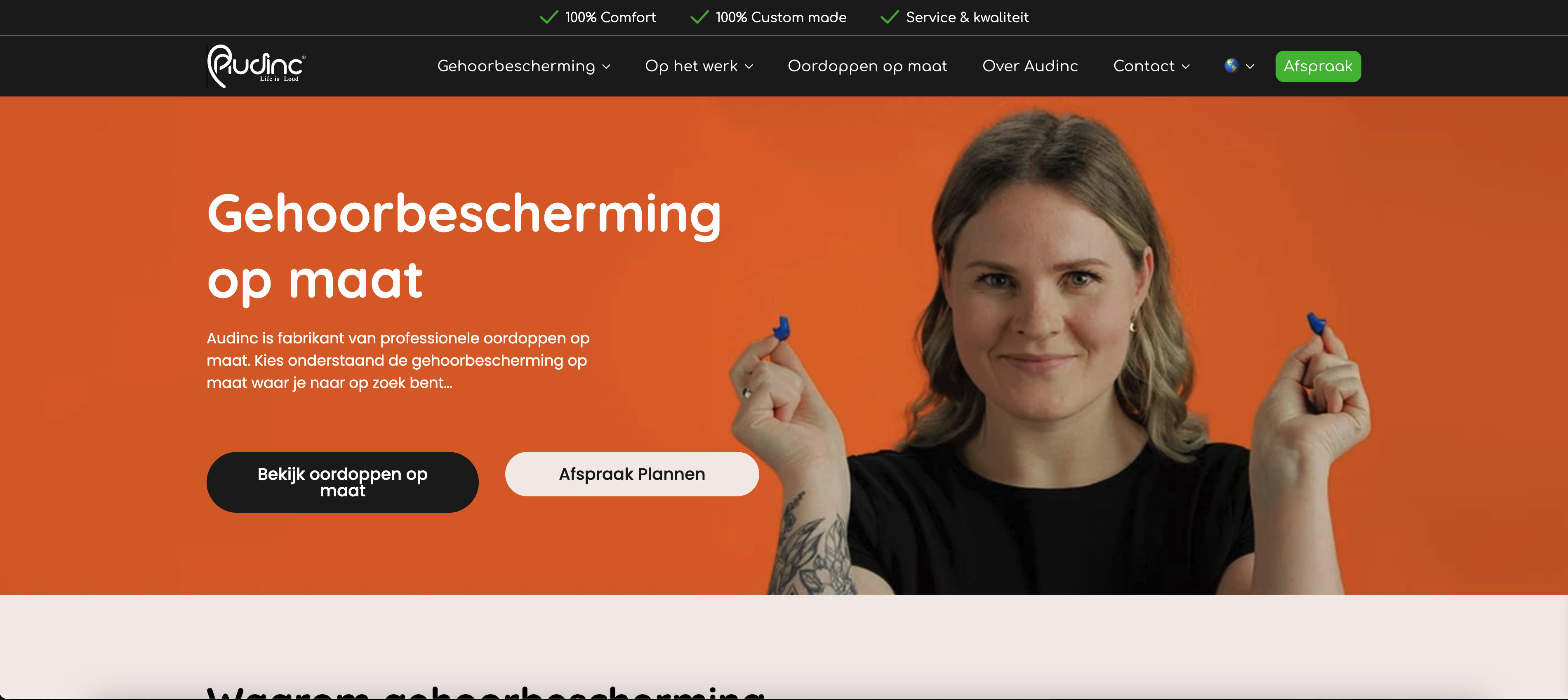This screenshot has height=700, width=1568.
Task: Expand the Contact menu chevron
Action: 1186,67
